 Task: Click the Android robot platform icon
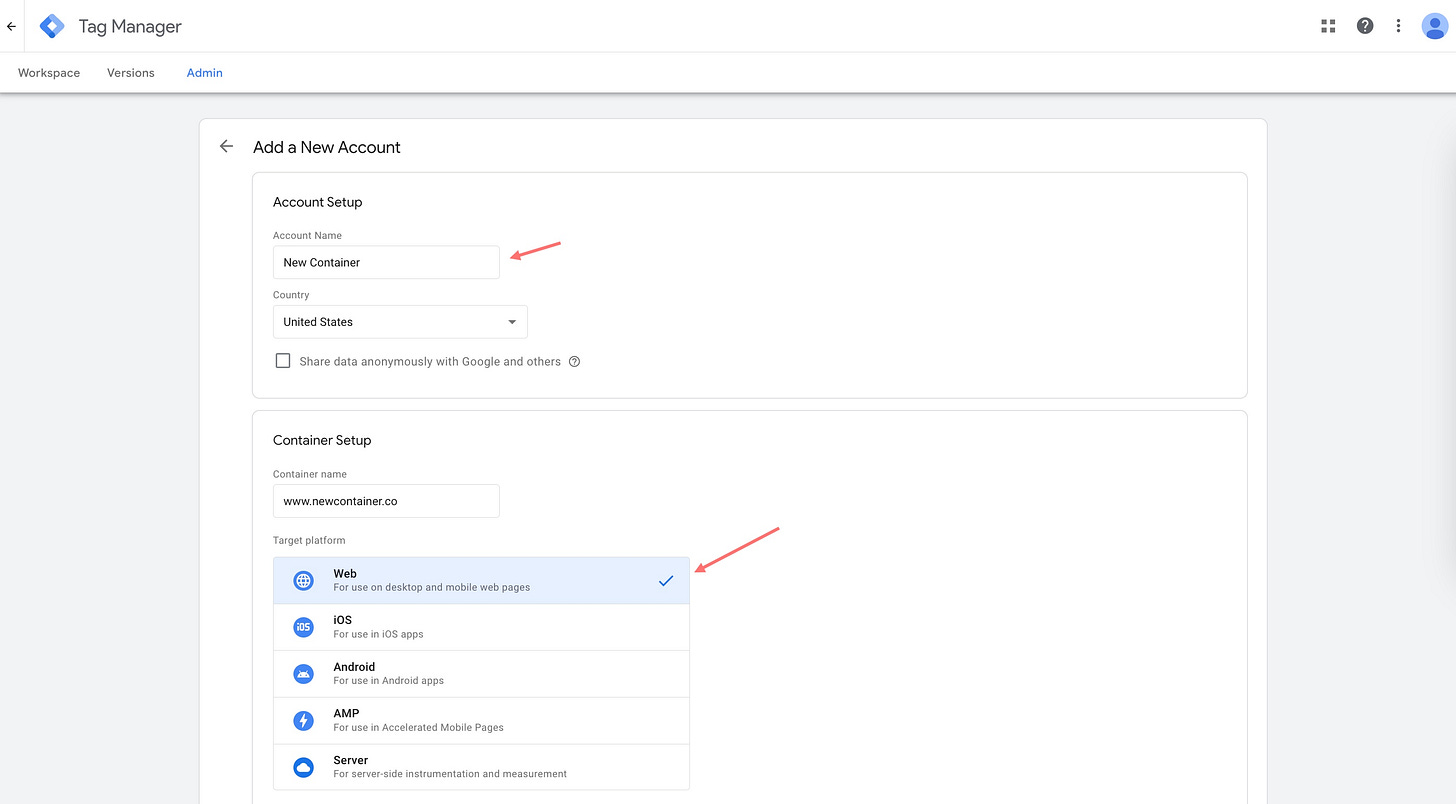(x=303, y=674)
